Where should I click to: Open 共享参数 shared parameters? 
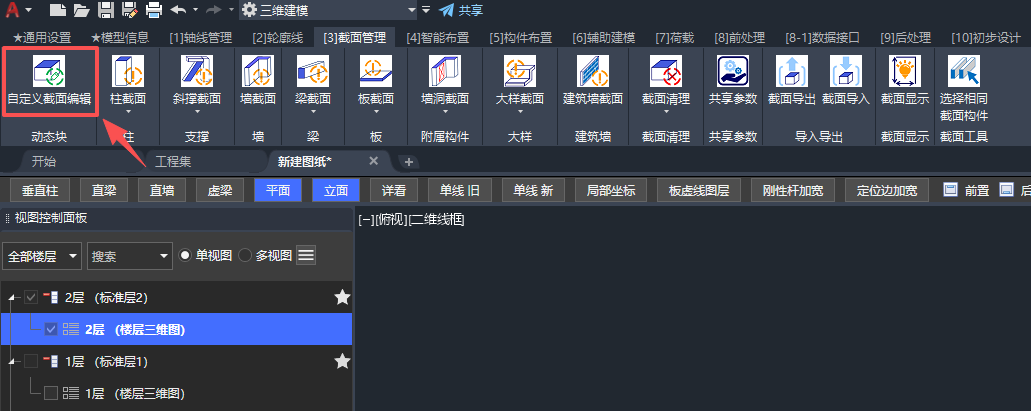732,80
